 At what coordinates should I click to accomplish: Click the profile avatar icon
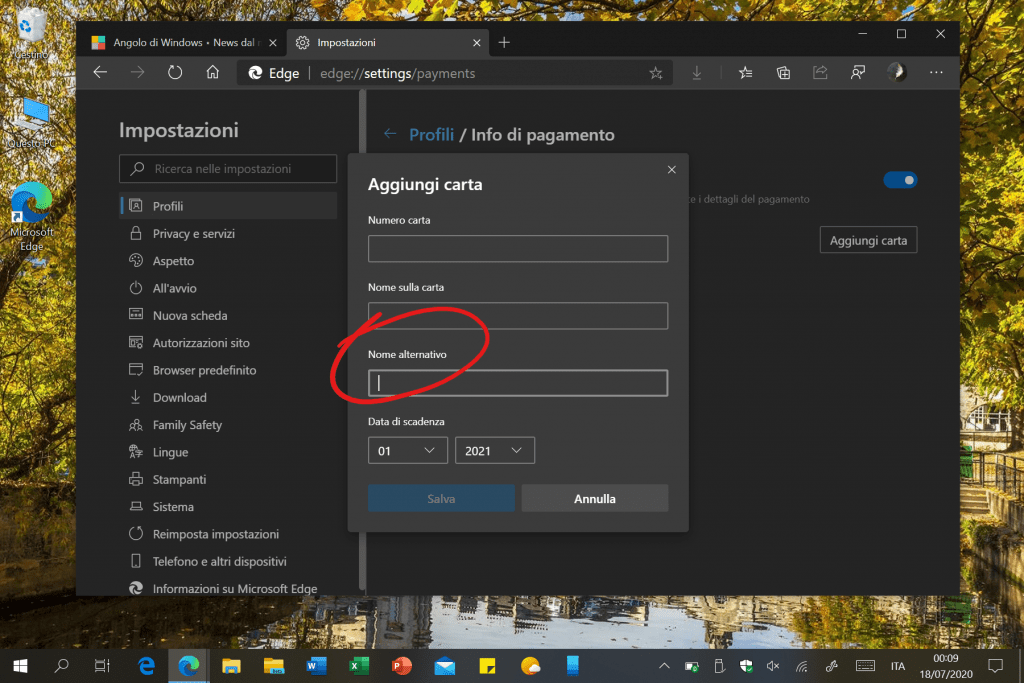point(896,72)
